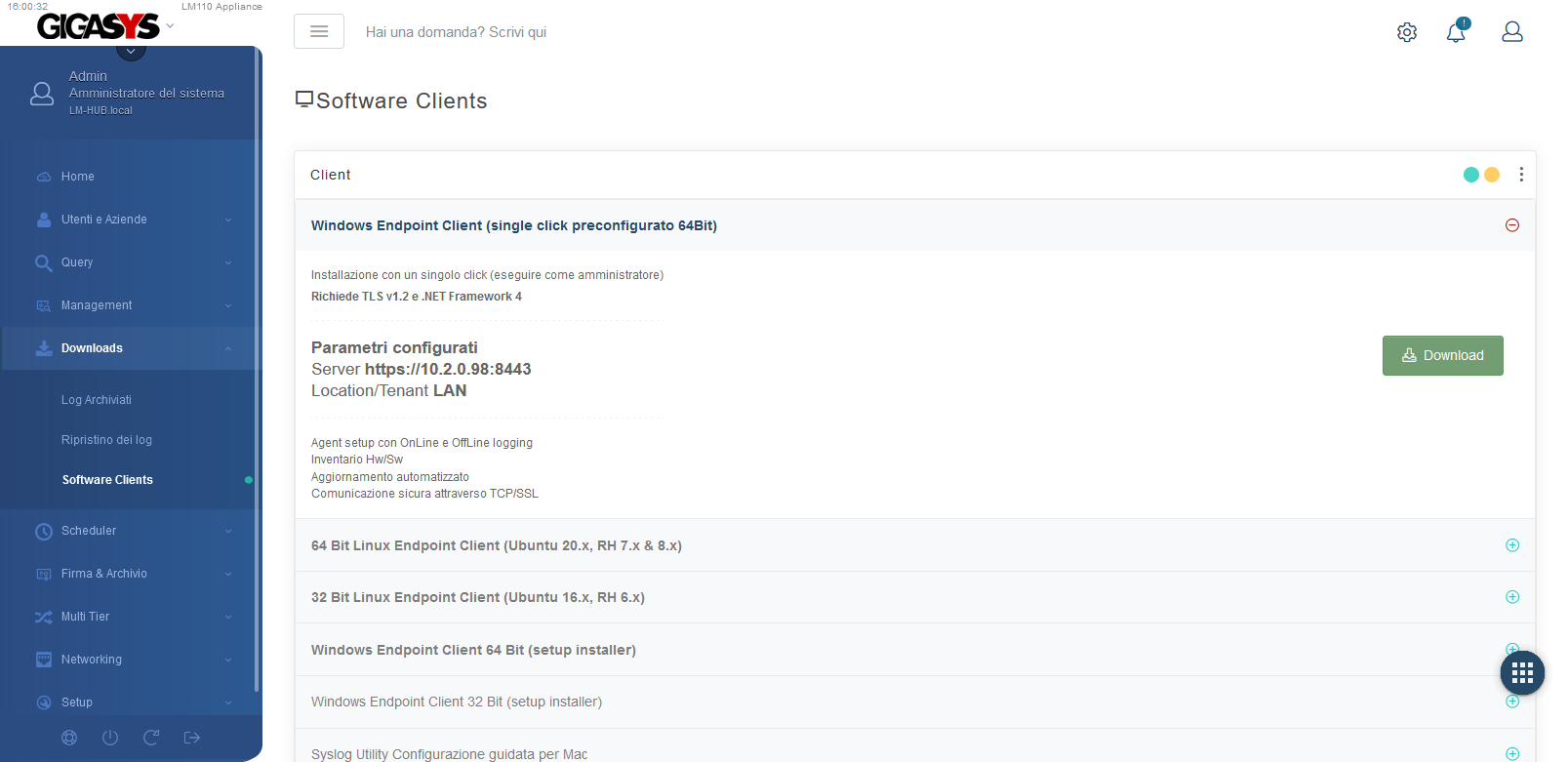
Task: Collapse the Admin profile panel with the round chevron
Action: click(131, 51)
